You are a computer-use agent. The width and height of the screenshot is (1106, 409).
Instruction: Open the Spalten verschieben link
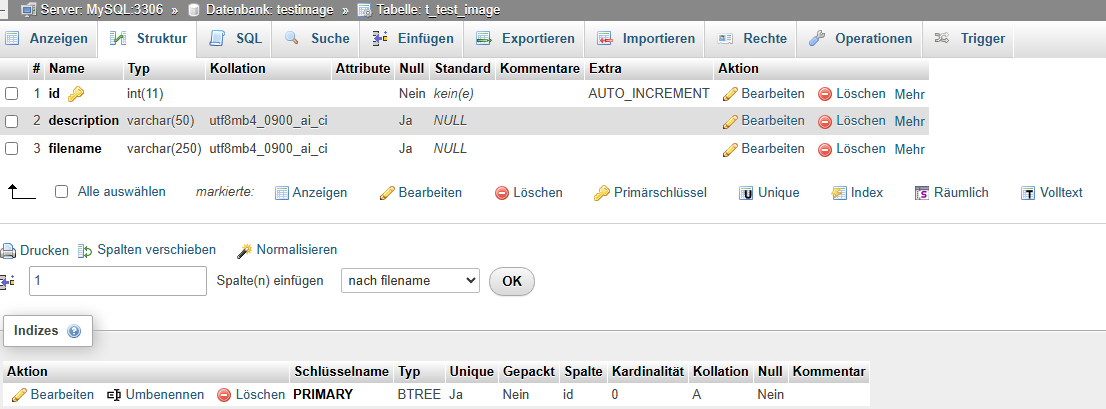[x=156, y=250]
